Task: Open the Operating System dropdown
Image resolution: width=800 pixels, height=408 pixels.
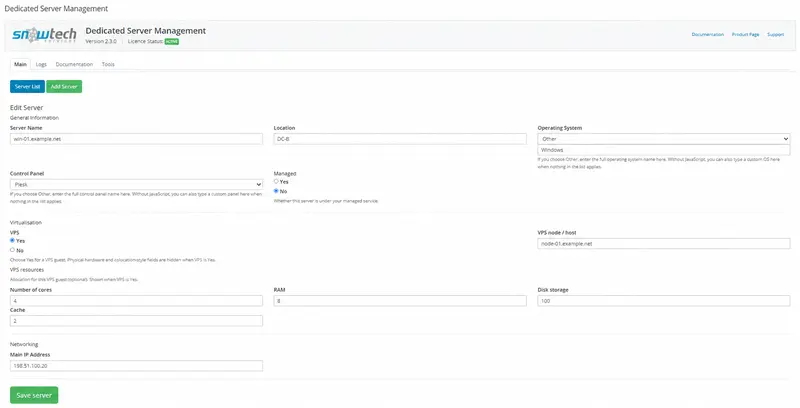Action: coord(664,139)
